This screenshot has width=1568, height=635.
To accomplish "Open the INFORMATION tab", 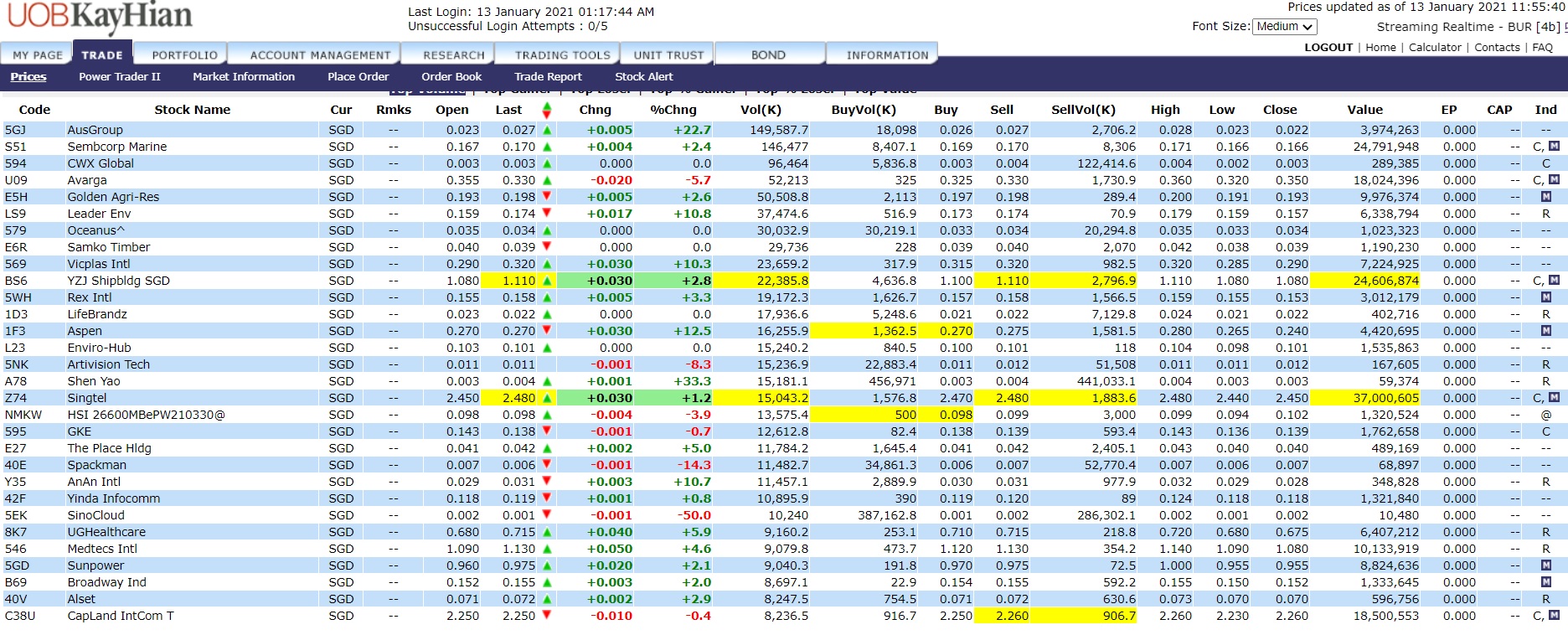I will pos(887,55).
